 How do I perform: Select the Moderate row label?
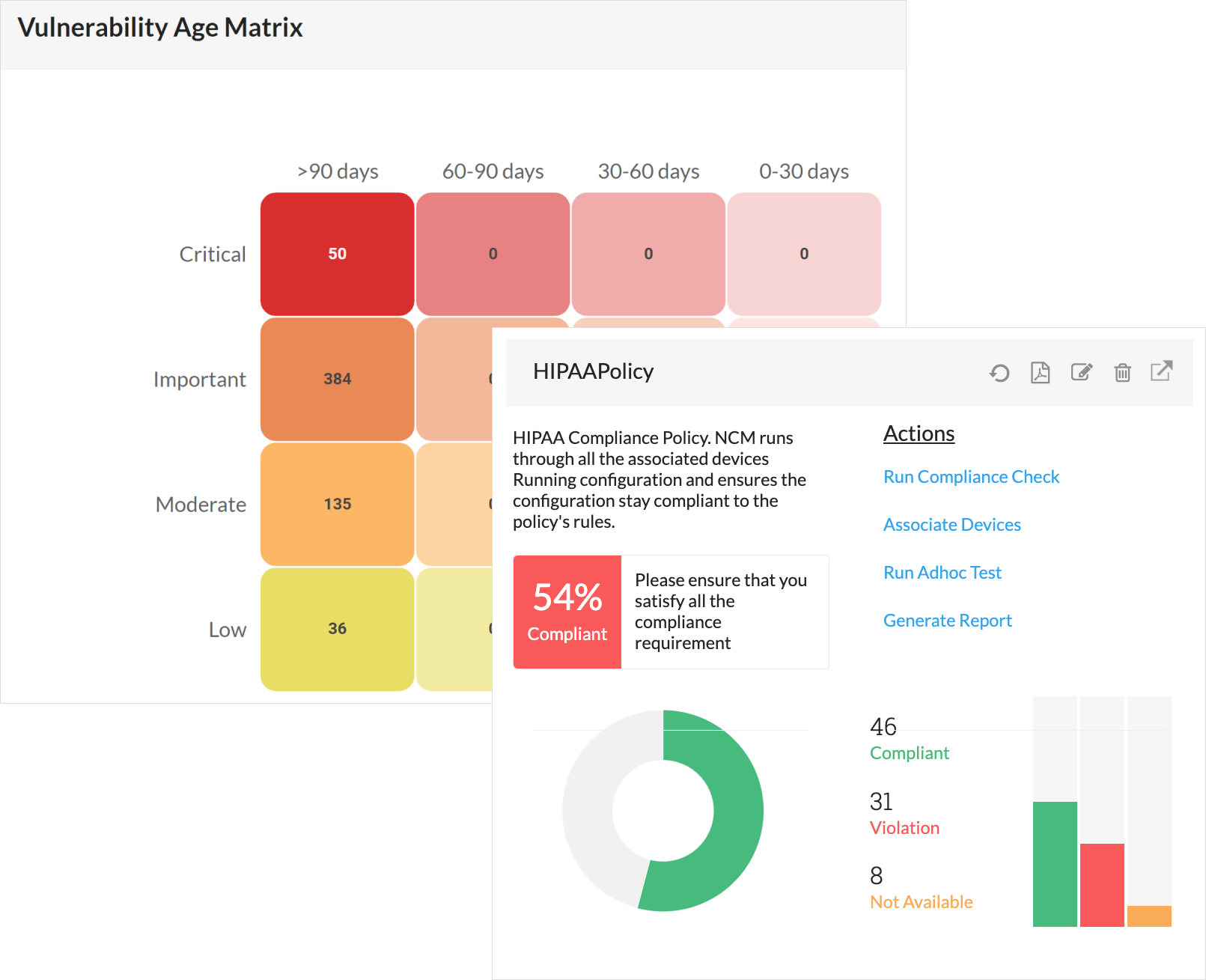201,505
